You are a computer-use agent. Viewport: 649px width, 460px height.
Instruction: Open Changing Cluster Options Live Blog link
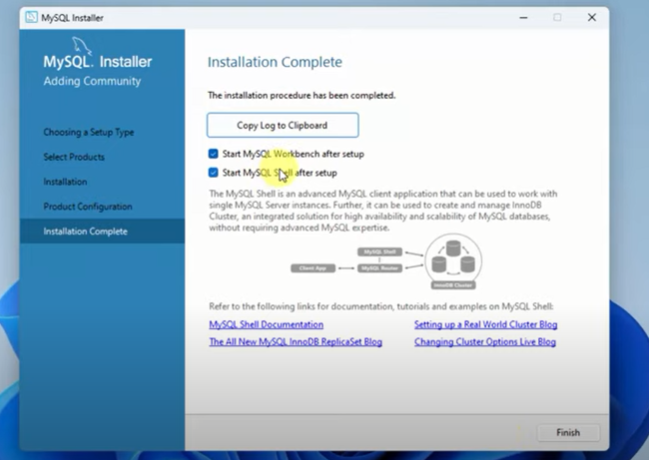485,342
